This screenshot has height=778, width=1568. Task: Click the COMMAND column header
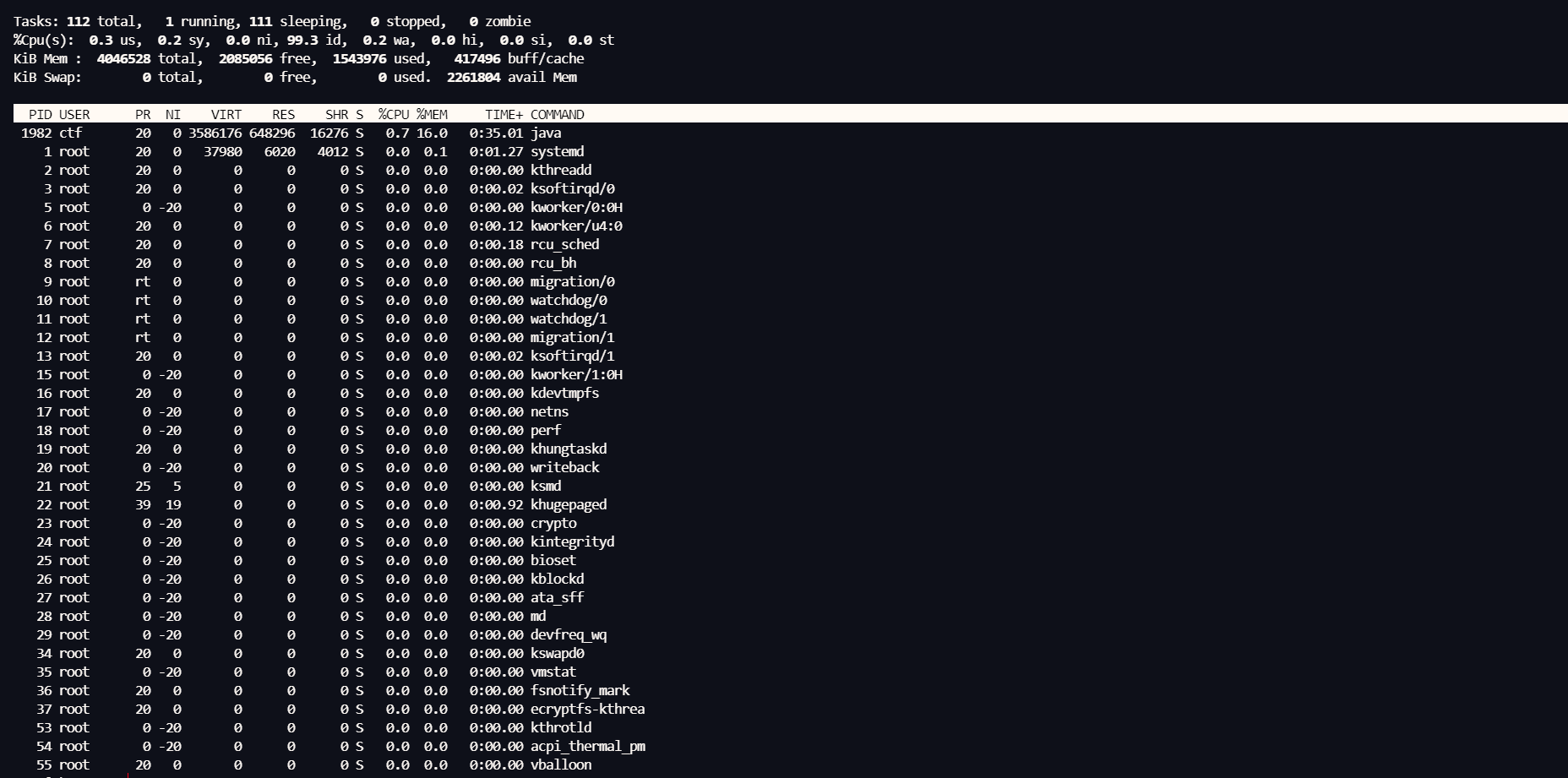[557, 114]
